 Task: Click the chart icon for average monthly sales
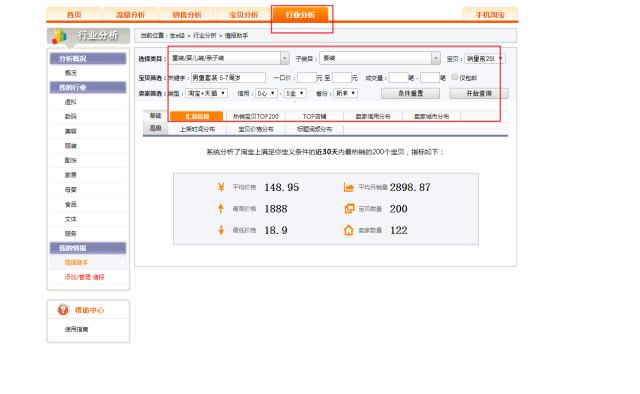coord(349,187)
